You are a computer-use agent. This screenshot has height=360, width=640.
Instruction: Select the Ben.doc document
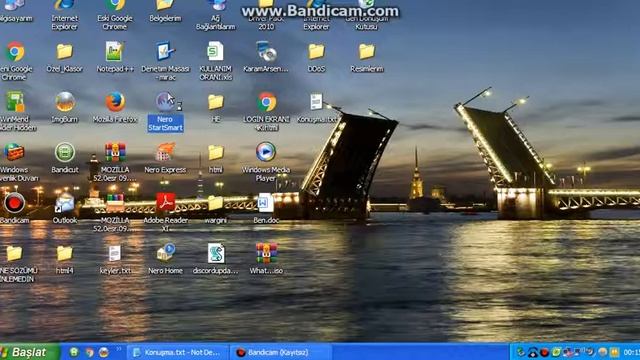coord(266,209)
